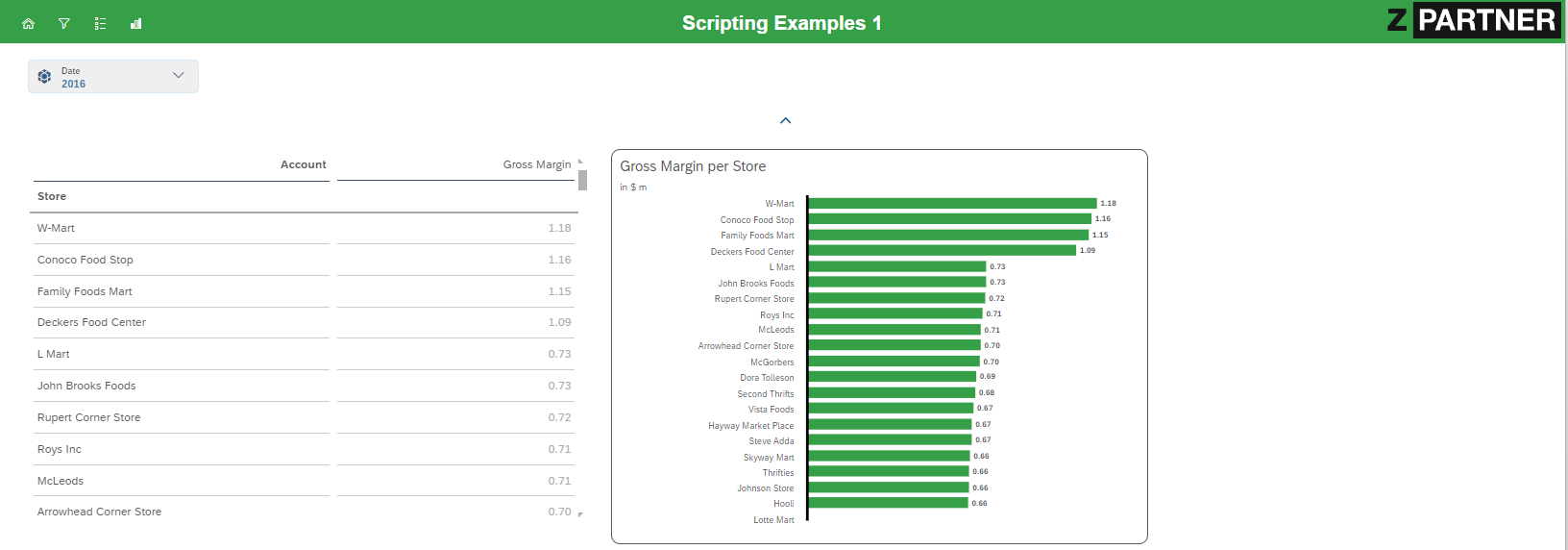Image resolution: width=1568 pixels, height=550 pixels.
Task: Click the Scripting Examples 1 title
Action: click(782, 23)
